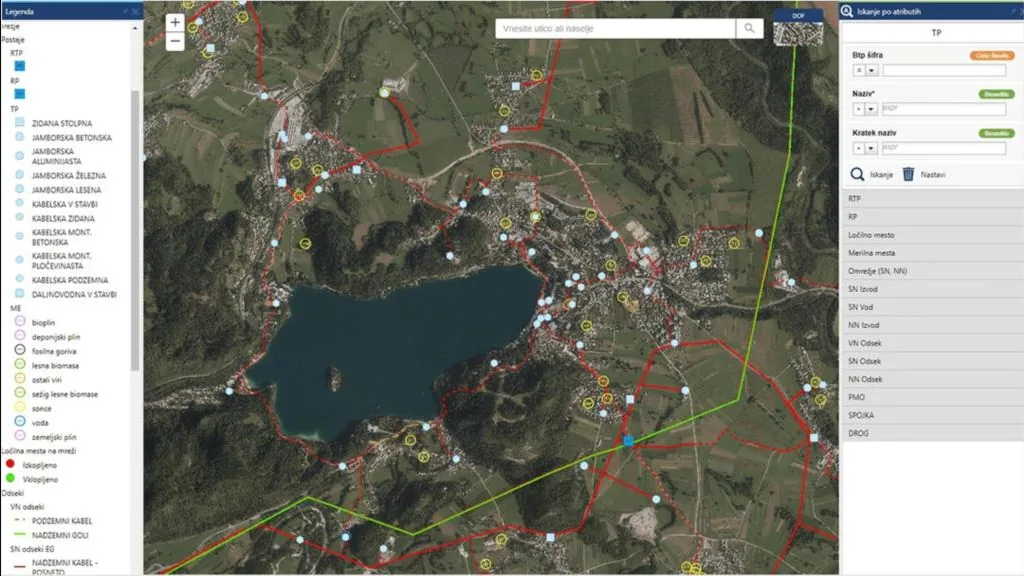Screen dimensions: 1024x576
Task: Click the Kratek naziv expression field
Action: click(944, 148)
